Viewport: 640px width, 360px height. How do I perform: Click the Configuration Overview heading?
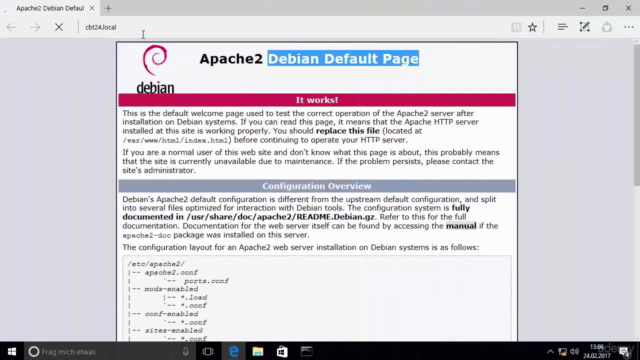pos(317,186)
